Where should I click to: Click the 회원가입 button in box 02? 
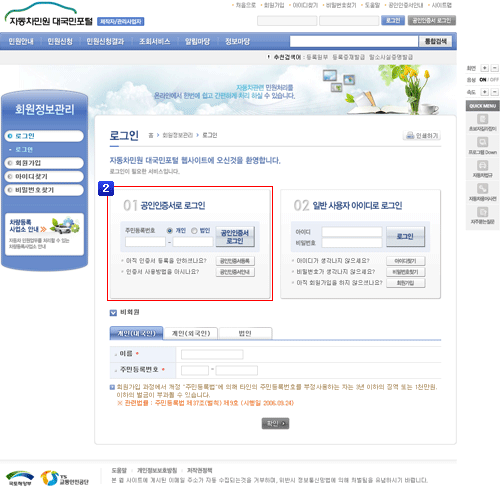coord(405,283)
